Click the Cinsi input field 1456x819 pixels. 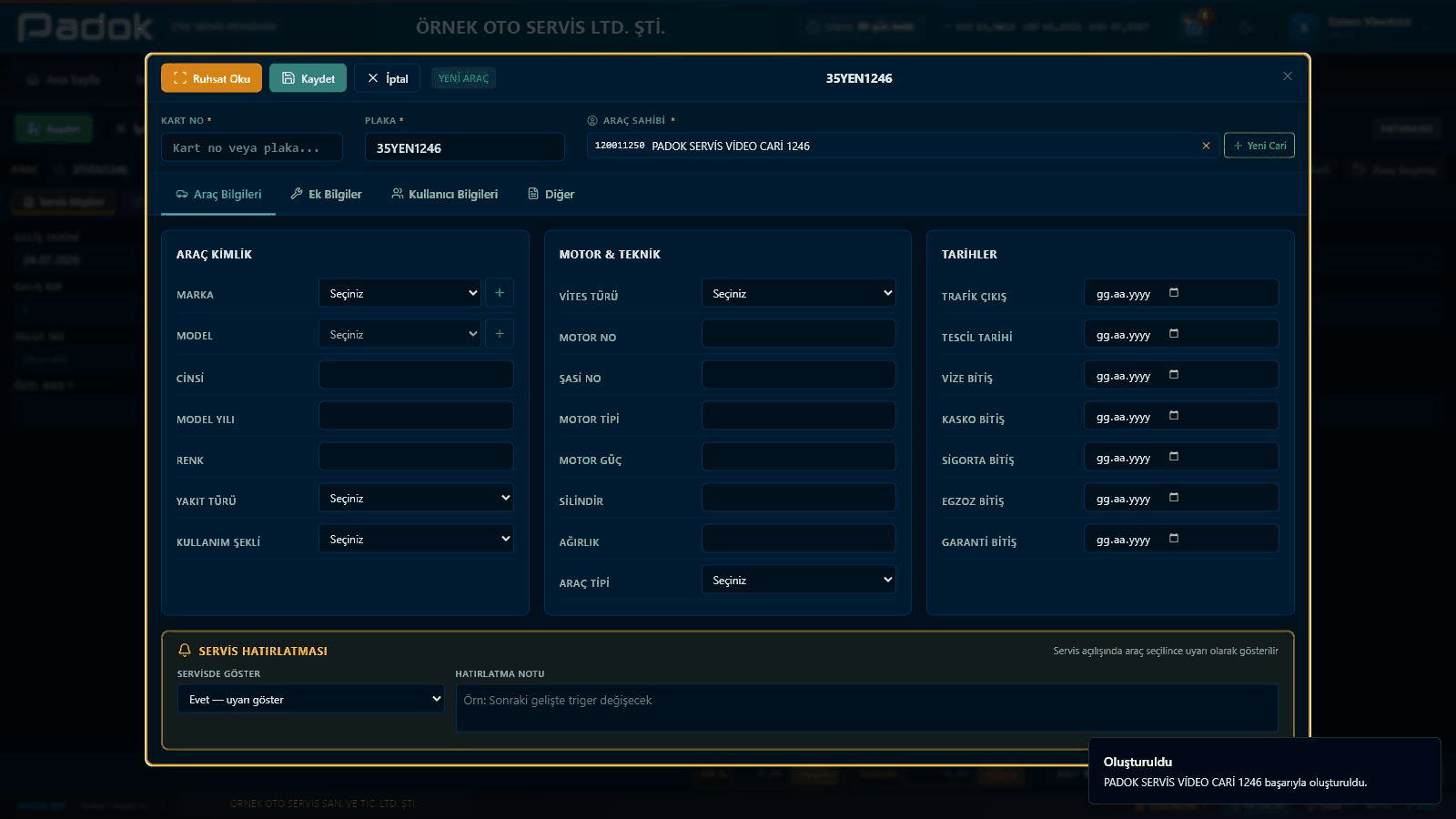pyautogui.click(x=416, y=375)
